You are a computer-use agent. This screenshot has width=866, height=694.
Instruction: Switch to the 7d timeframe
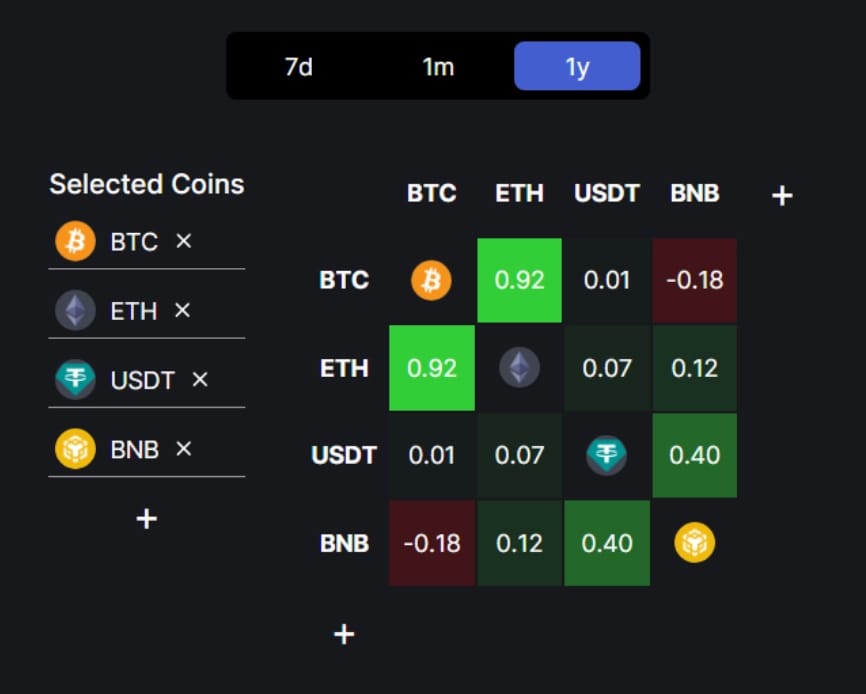(297, 66)
